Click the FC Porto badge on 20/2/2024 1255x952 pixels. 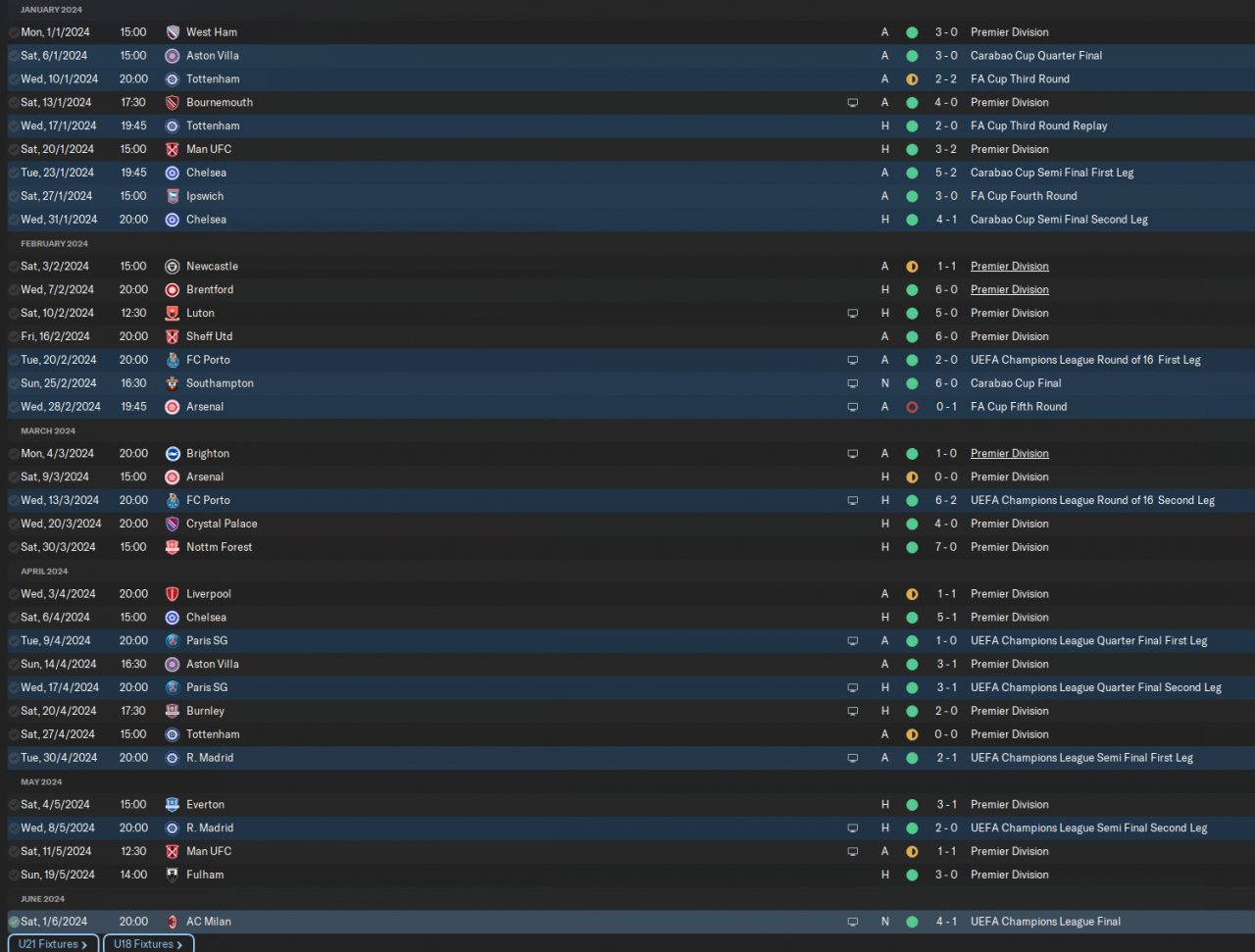click(x=173, y=360)
